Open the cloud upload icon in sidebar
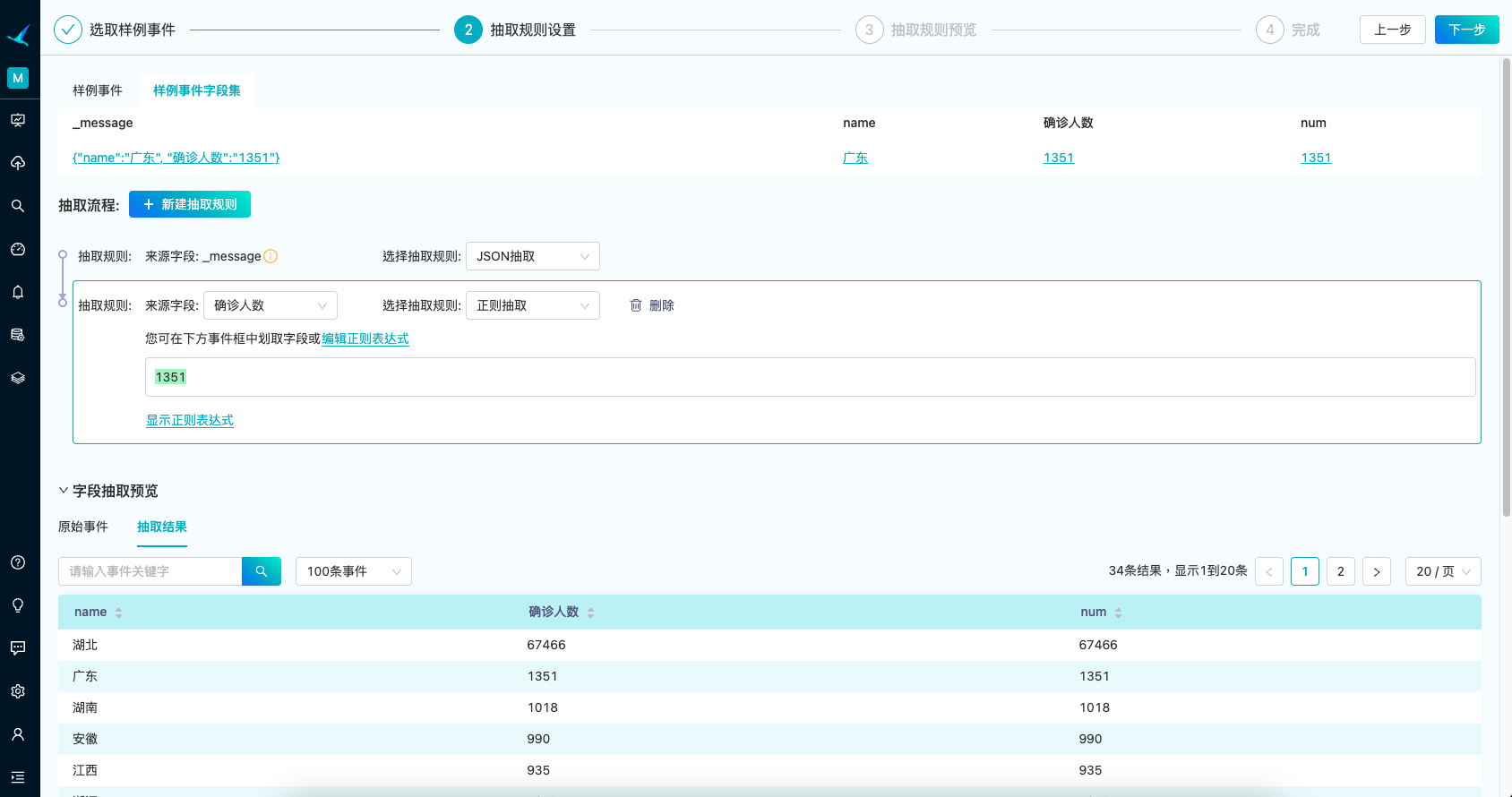1512x797 pixels. tap(18, 163)
